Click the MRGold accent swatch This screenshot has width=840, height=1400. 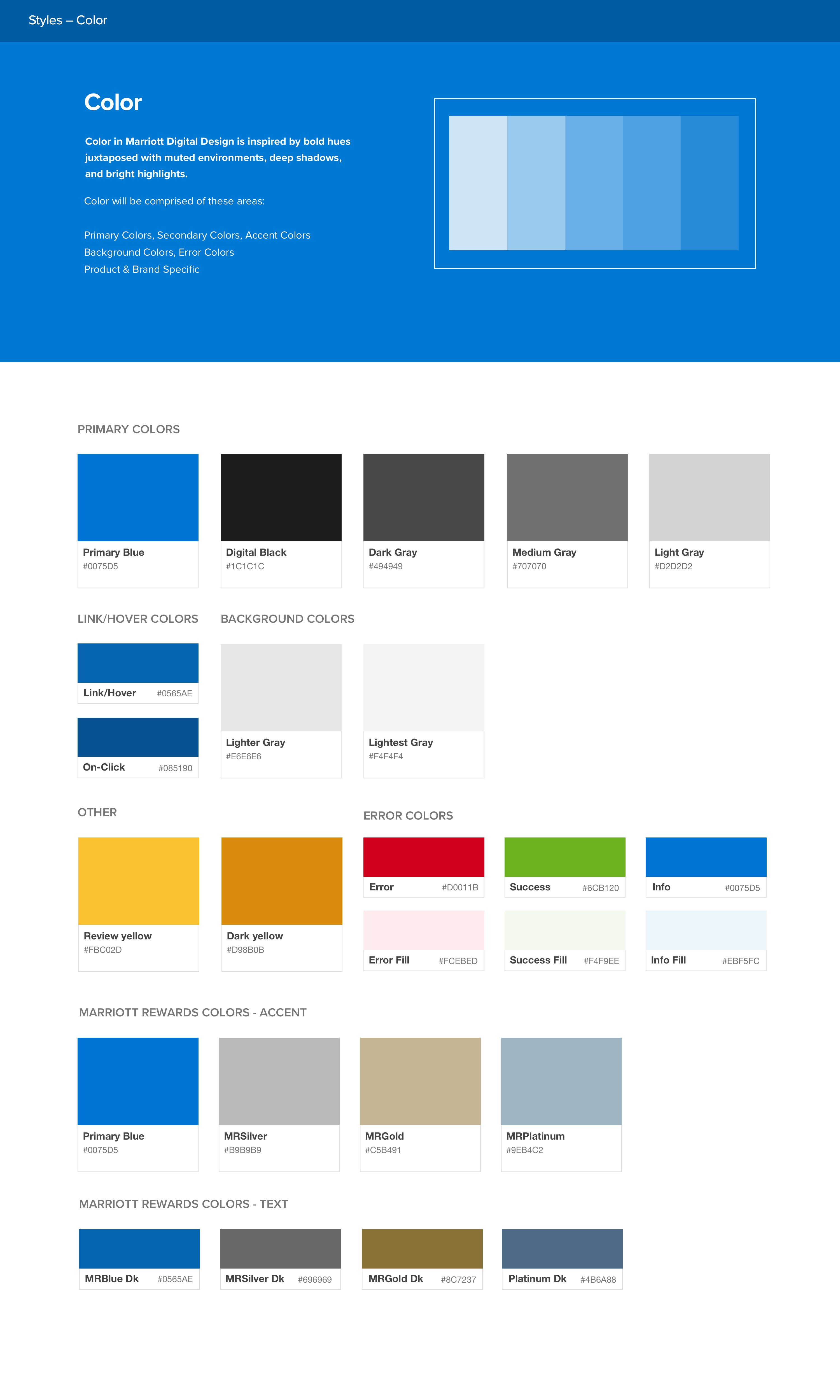coord(420,1081)
